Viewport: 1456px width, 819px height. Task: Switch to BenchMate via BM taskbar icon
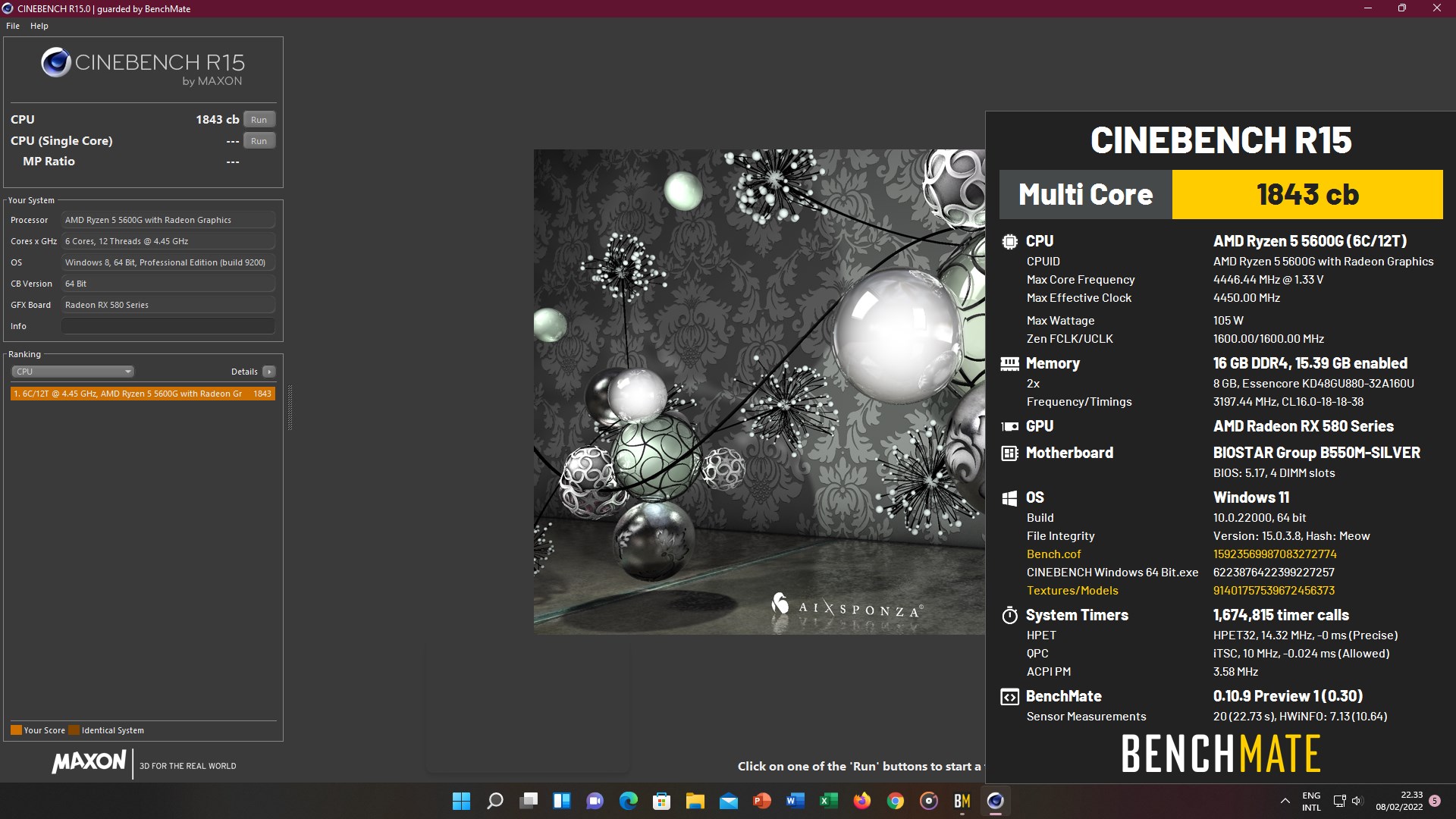click(962, 801)
